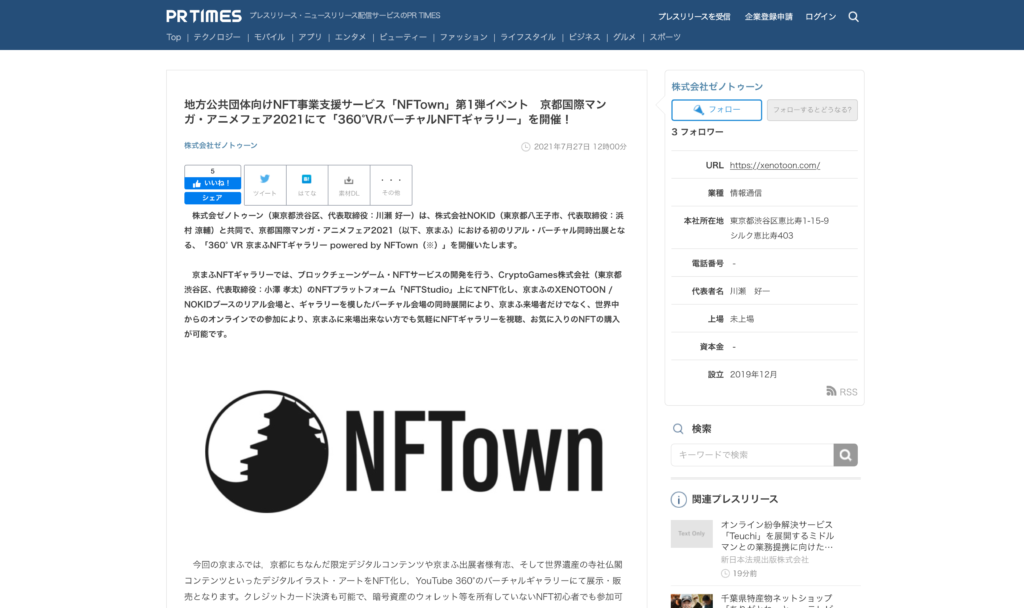
Task: Open the その他 three-dots share menu
Action: [391, 185]
